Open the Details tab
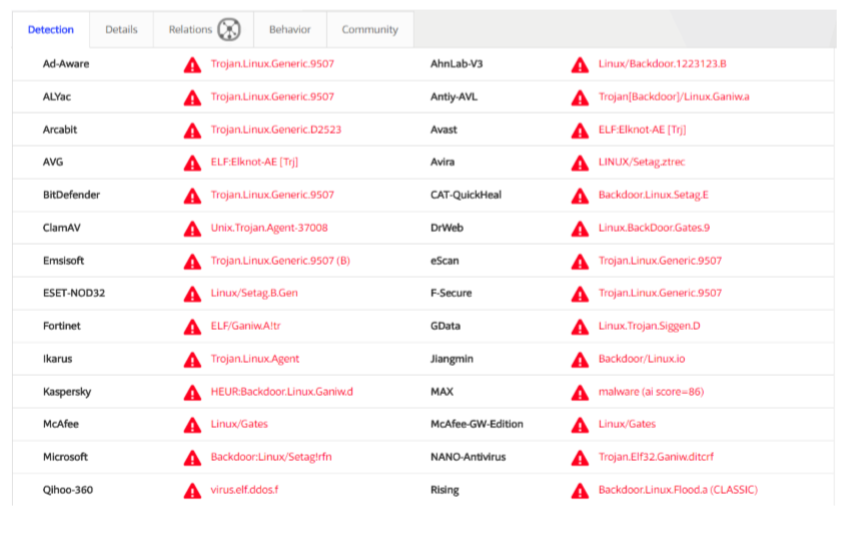 pos(121,30)
